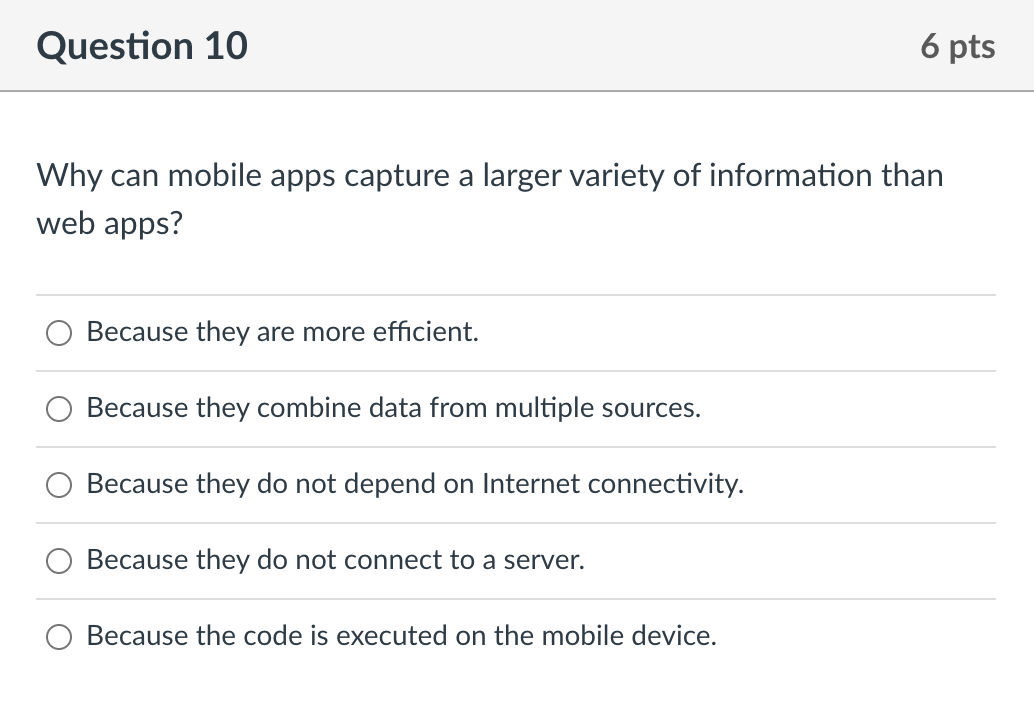
Task: Click the answer text mentioning the mobile device
Action: point(401,636)
